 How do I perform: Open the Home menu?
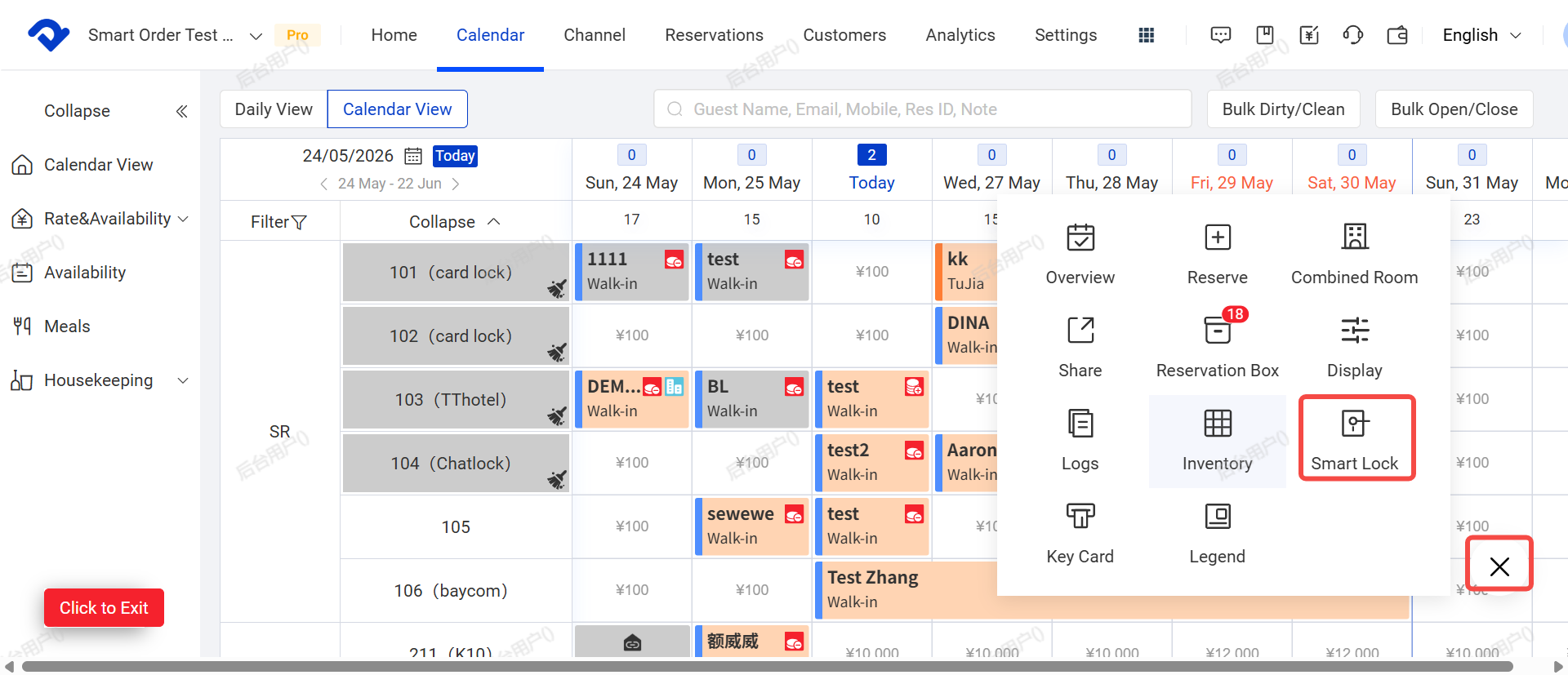(394, 35)
